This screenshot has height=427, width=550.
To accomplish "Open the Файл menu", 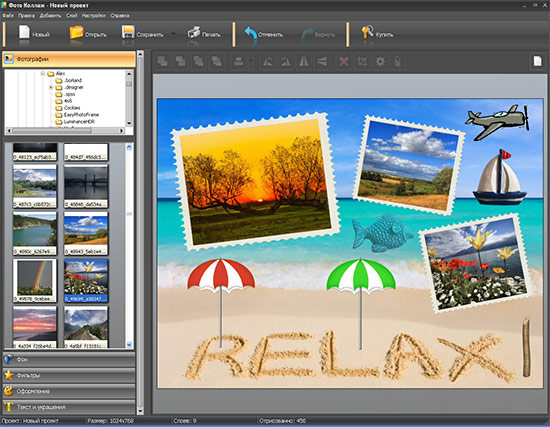I will click(x=8, y=15).
